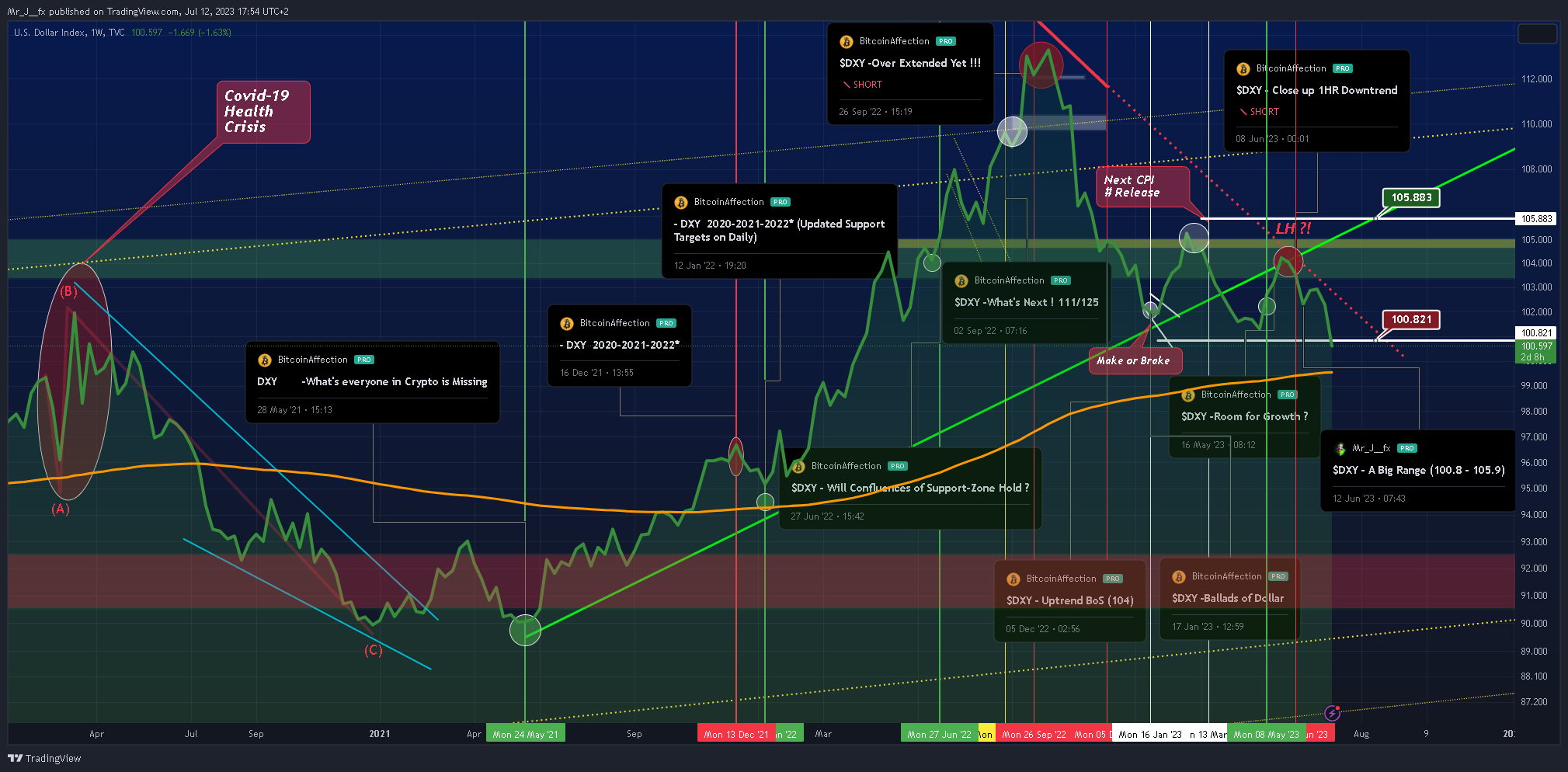Open the idea '$DXY -What's Next ! 111/125'
Screen dimensions: 1568x772
pyautogui.click(x=1026, y=302)
